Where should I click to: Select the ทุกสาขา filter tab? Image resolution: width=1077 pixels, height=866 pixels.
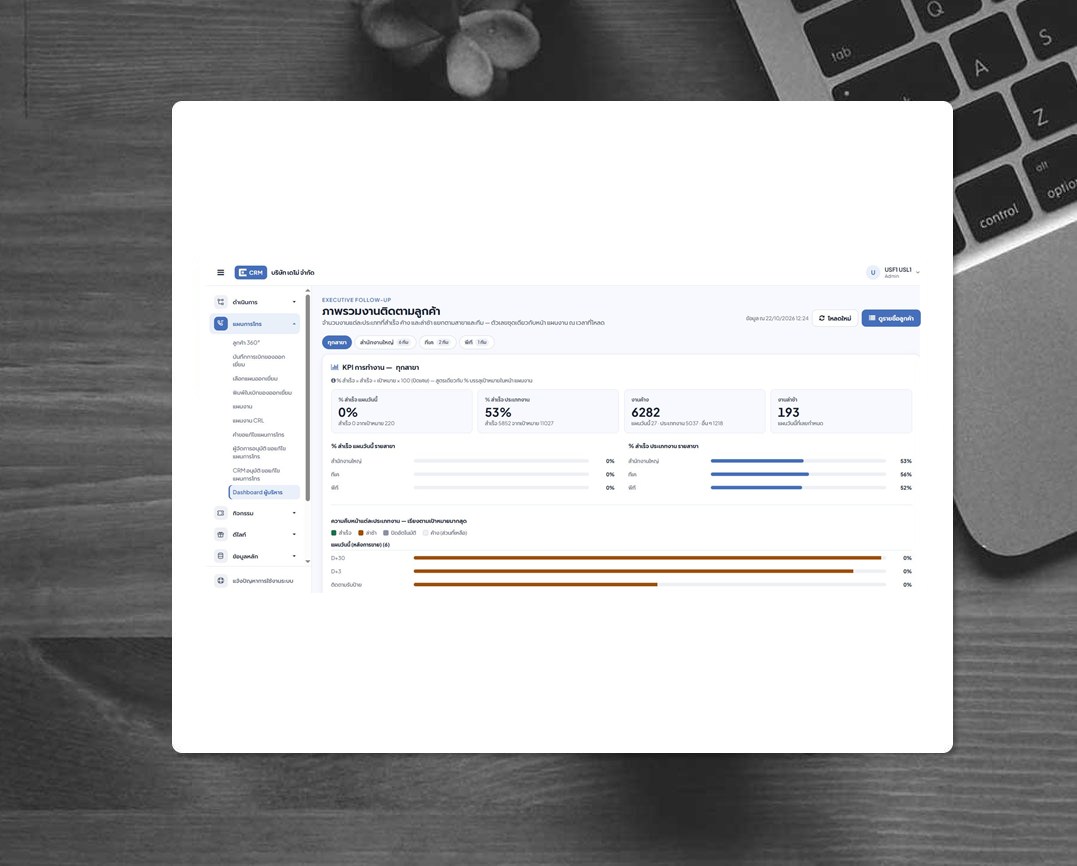coord(337,342)
